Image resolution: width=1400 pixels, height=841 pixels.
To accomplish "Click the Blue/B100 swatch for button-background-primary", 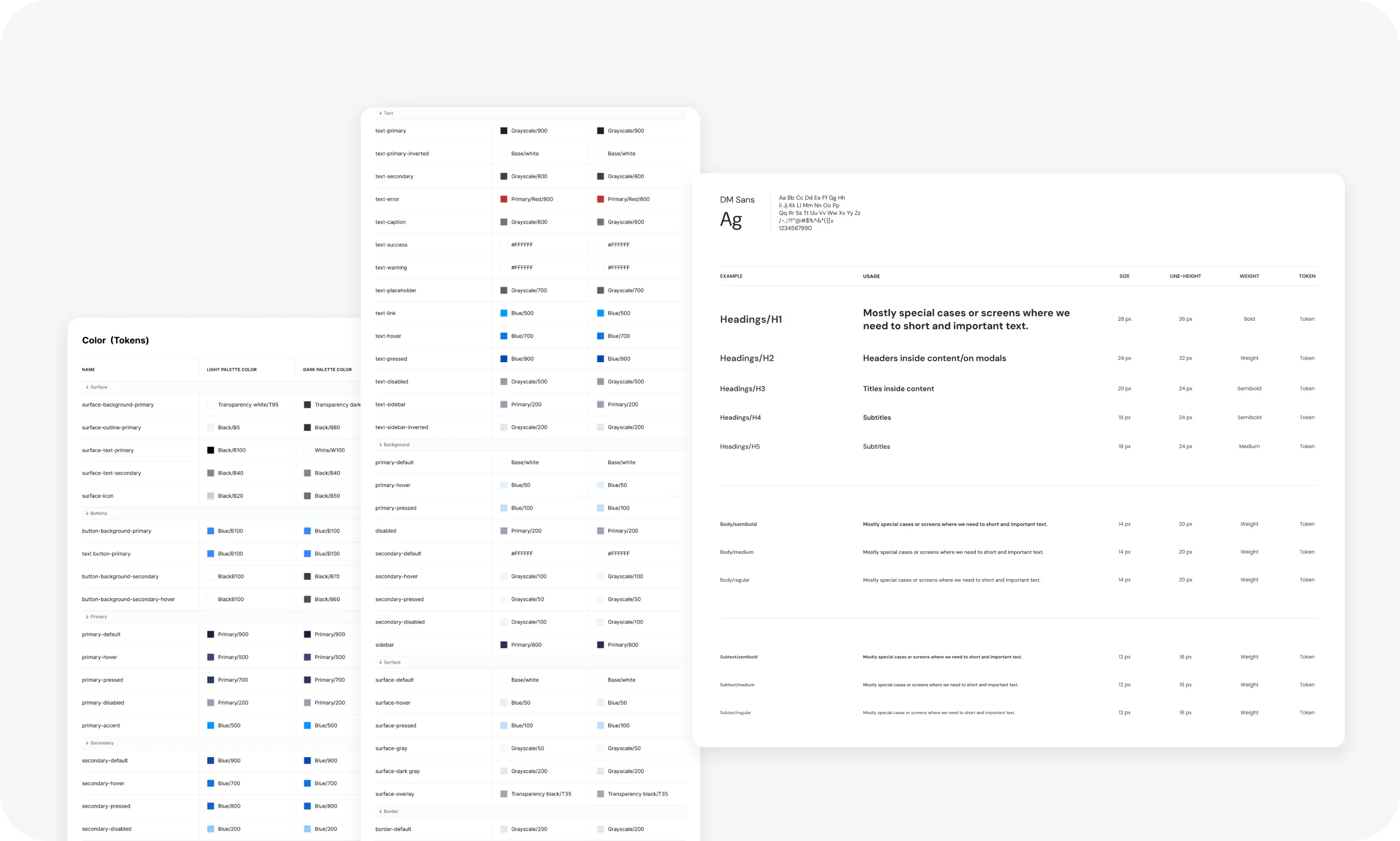I will [211, 530].
